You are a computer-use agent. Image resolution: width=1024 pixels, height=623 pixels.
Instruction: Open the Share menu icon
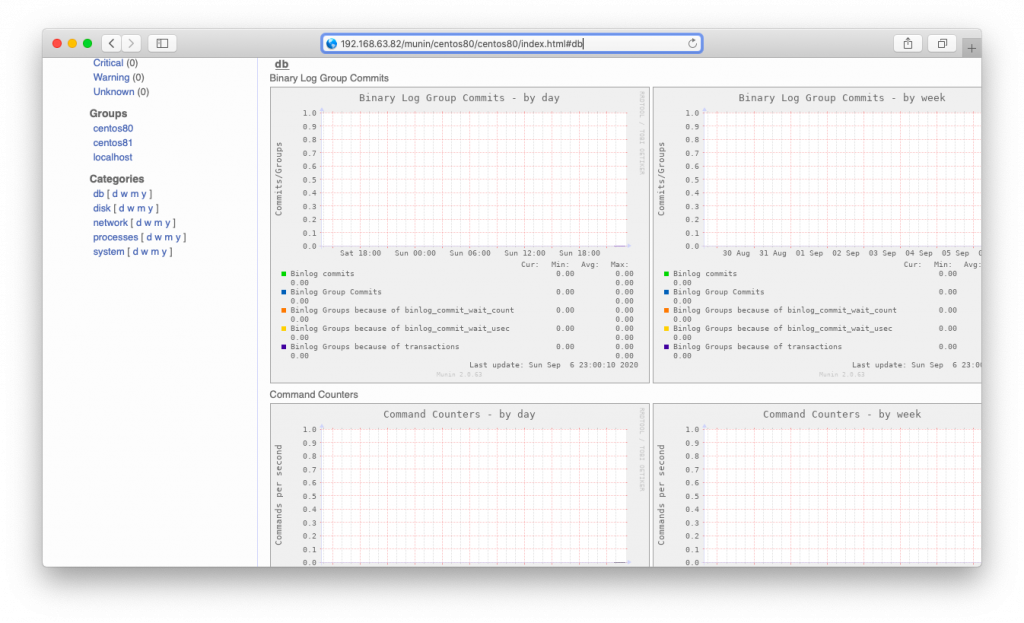click(907, 43)
